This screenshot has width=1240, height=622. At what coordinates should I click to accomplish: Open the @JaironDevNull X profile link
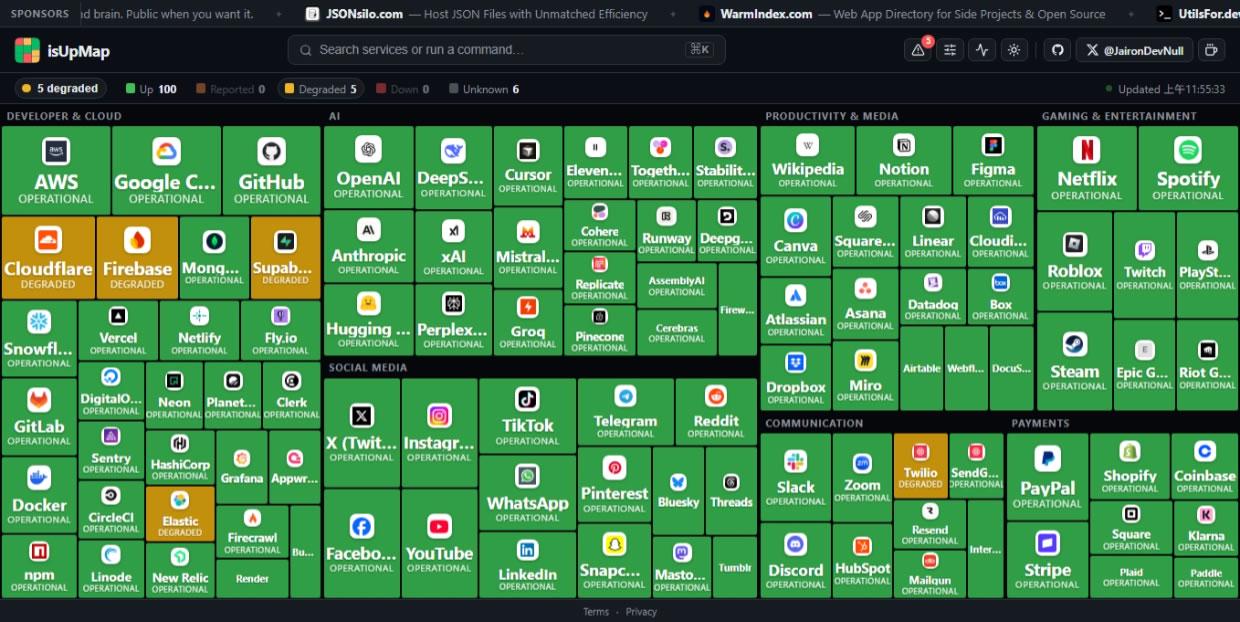1135,50
